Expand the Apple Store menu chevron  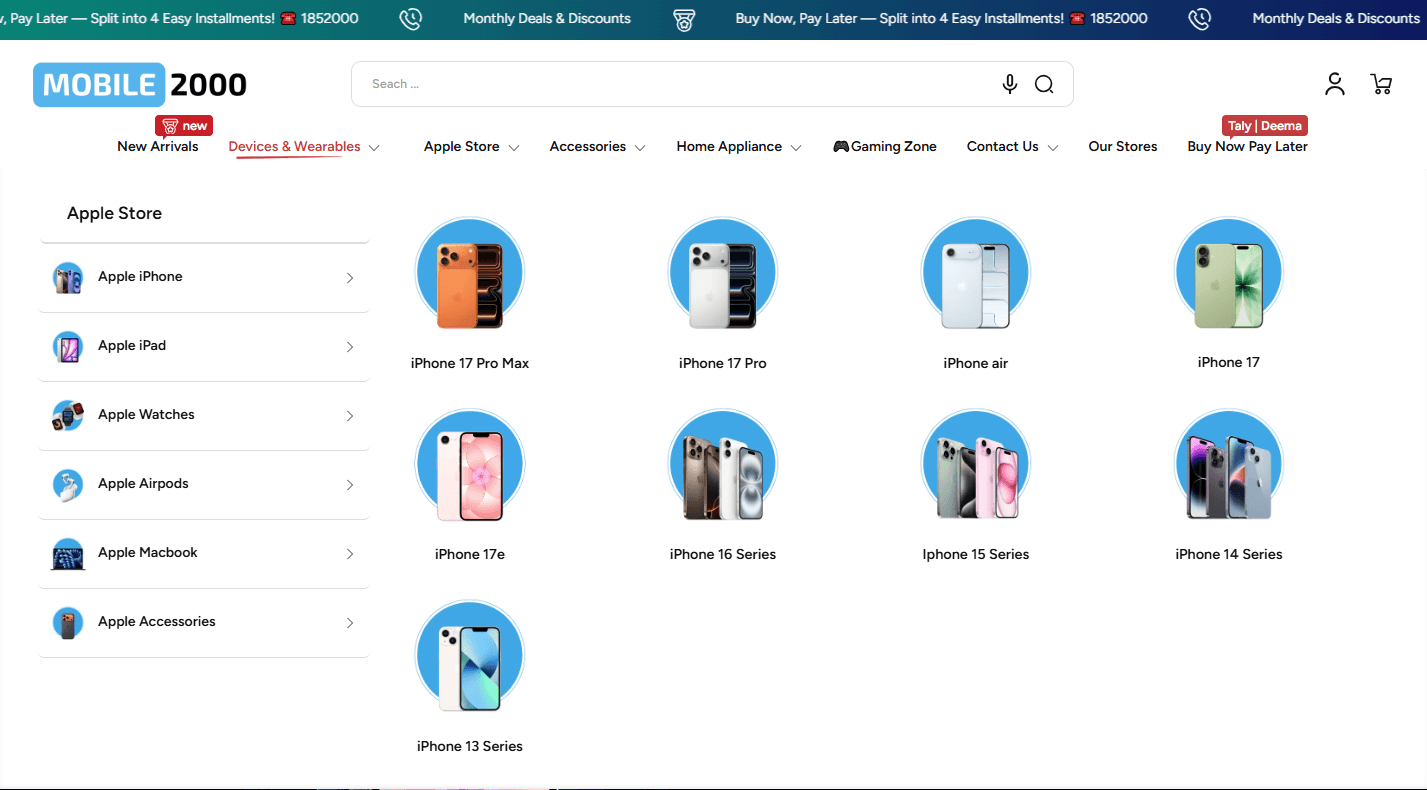coord(514,148)
